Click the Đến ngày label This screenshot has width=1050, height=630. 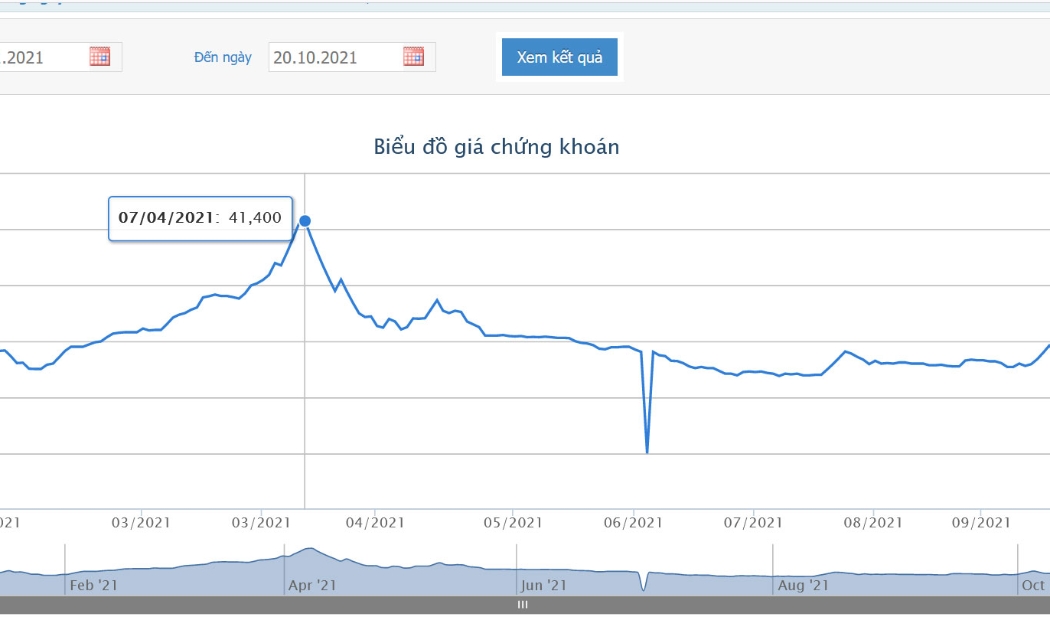pos(223,58)
